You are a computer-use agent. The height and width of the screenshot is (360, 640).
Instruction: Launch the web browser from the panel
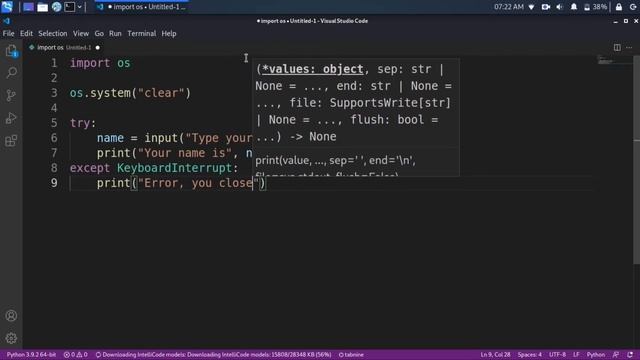56,7
